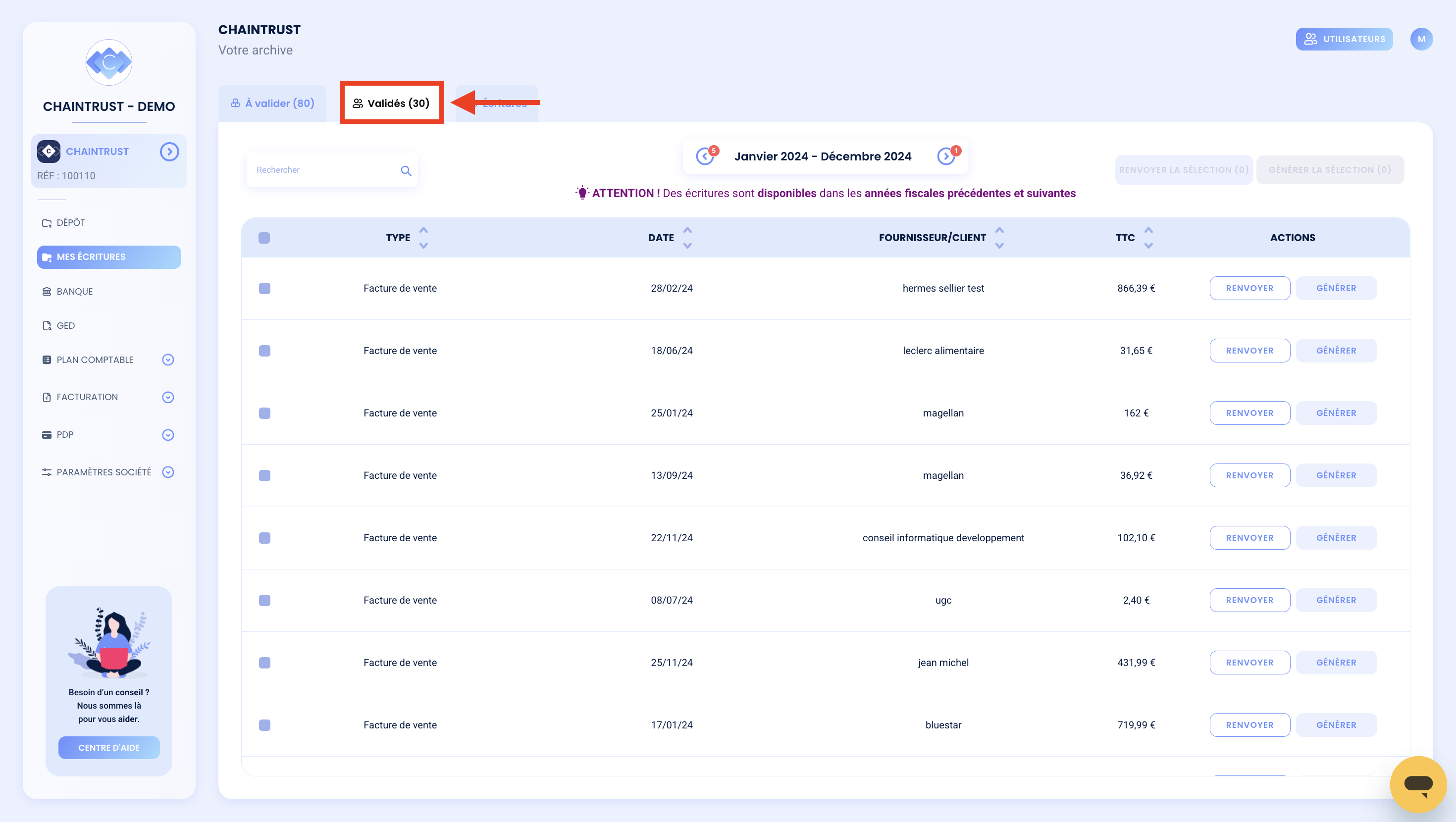Sort TYPE column ascending arrow
Viewport: 1456px width, 822px height.
point(423,230)
